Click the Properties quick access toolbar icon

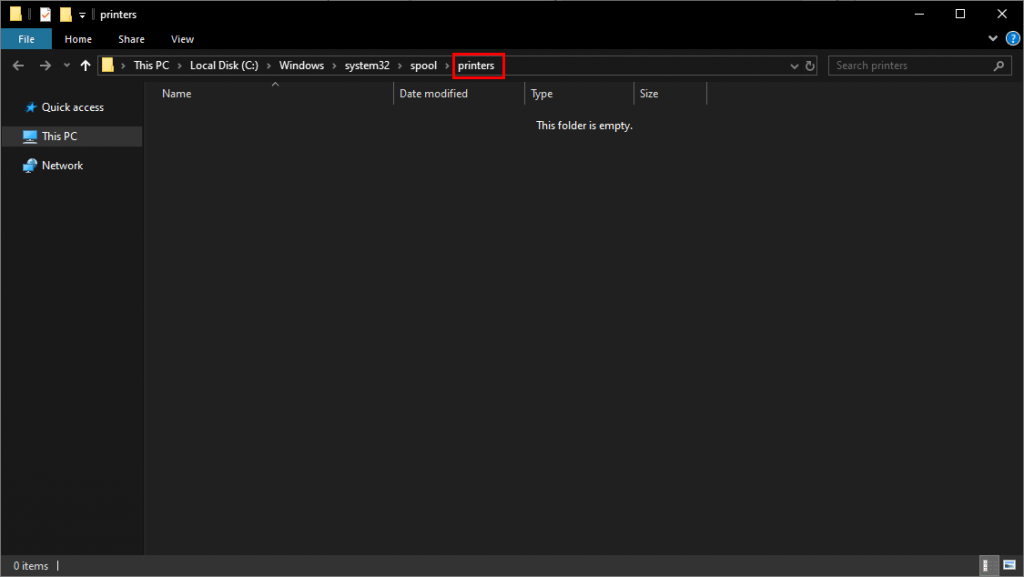pos(45,14)
